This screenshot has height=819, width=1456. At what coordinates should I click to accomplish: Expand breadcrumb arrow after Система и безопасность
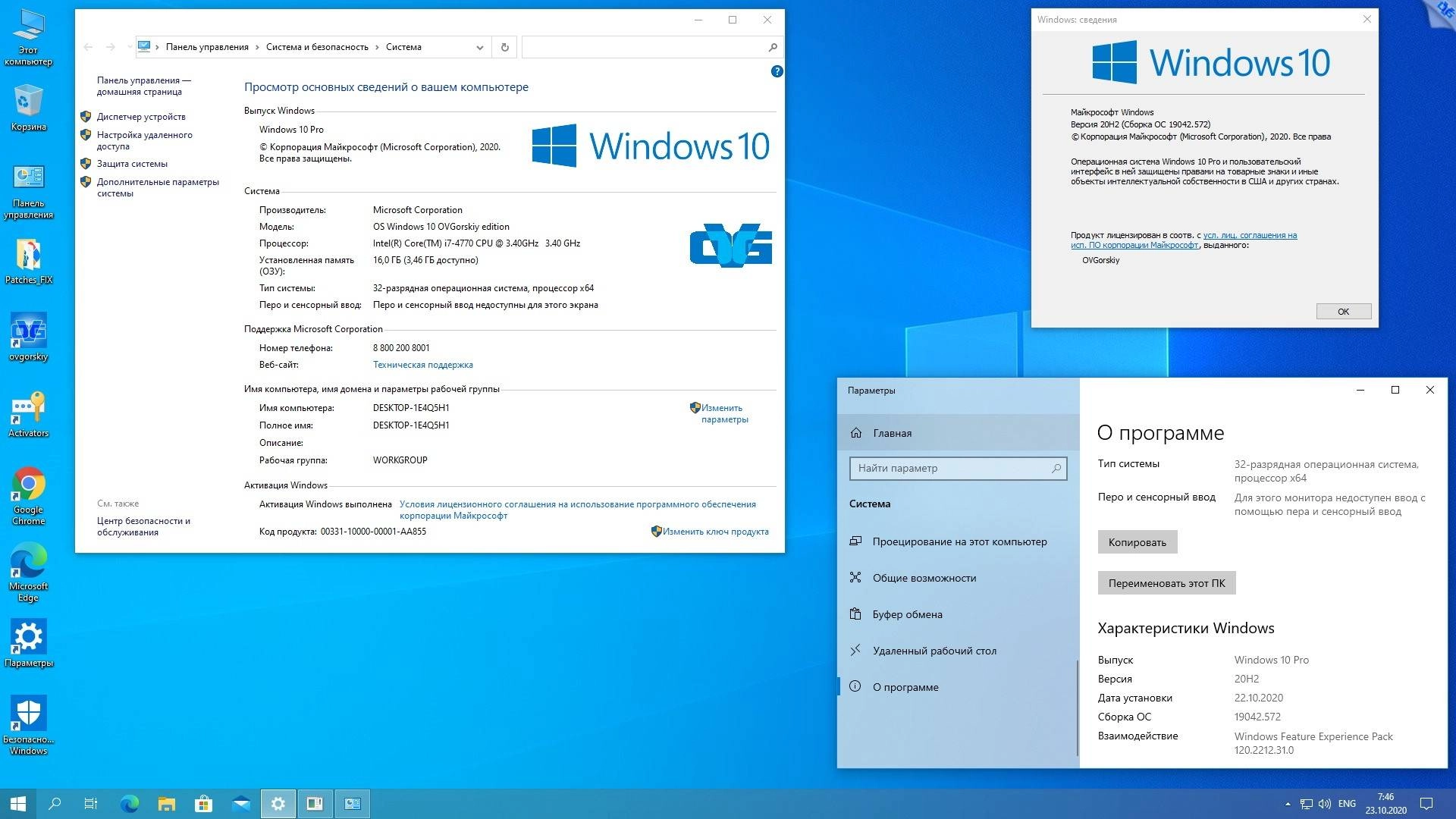(377, 47)
